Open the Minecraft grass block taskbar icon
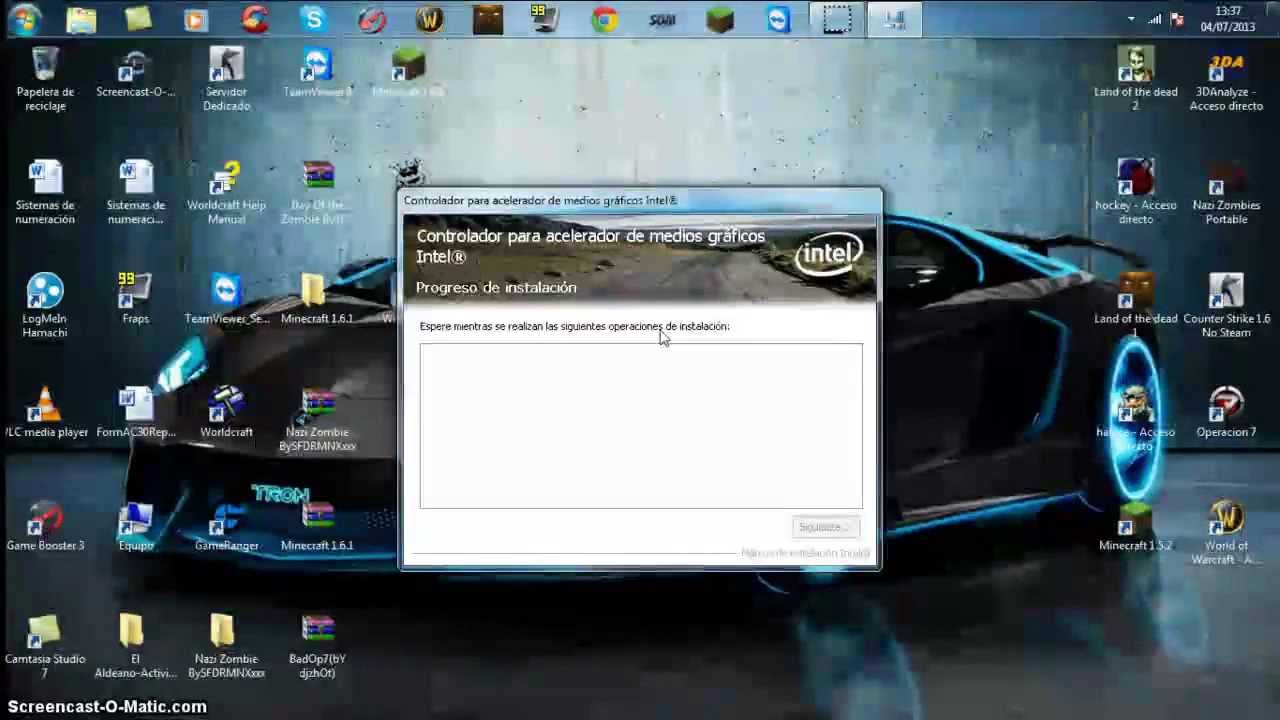The height and width of the screenshot is (720, 1280). pos(720,19)
